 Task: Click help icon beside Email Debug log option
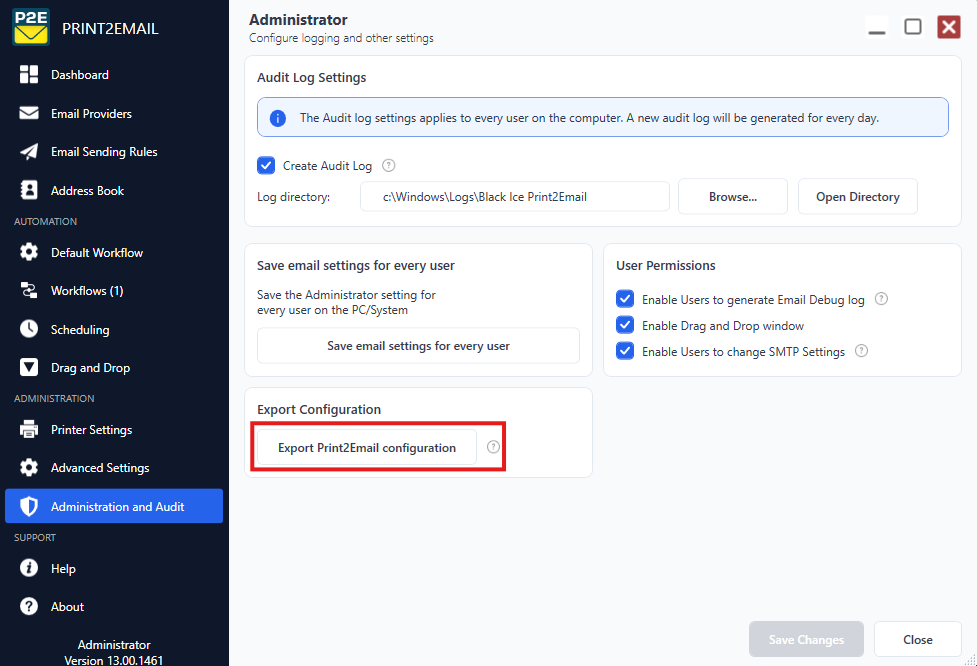pos(881,299)
